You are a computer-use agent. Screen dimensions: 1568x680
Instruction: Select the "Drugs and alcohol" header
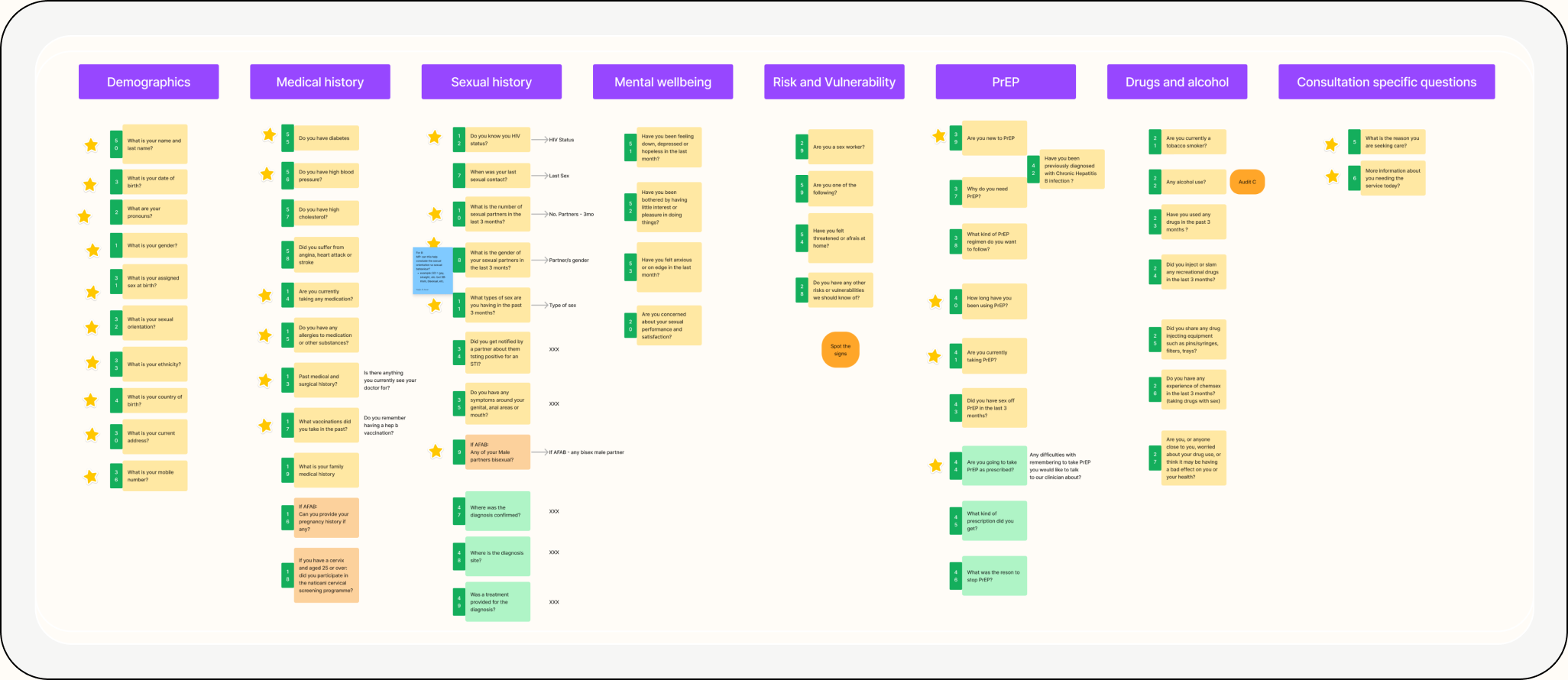coord(1178,82)
